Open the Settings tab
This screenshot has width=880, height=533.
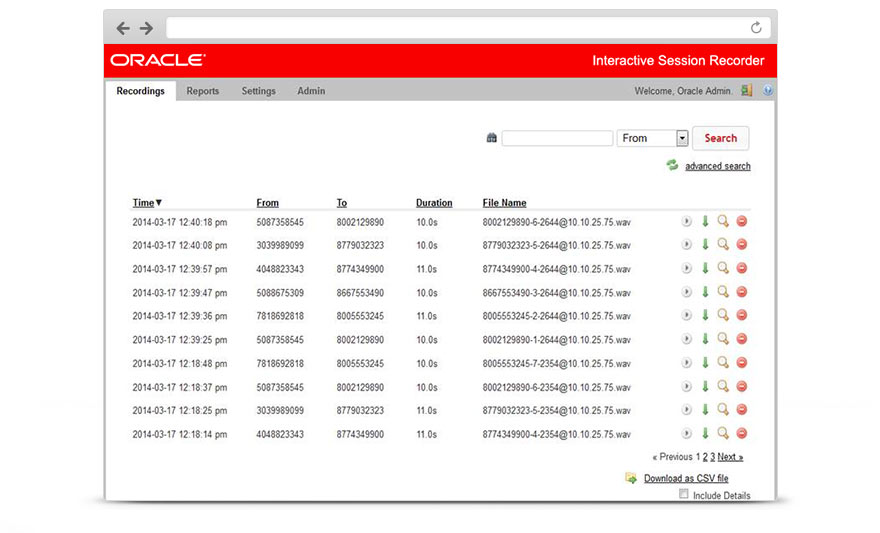pos(259,91)
